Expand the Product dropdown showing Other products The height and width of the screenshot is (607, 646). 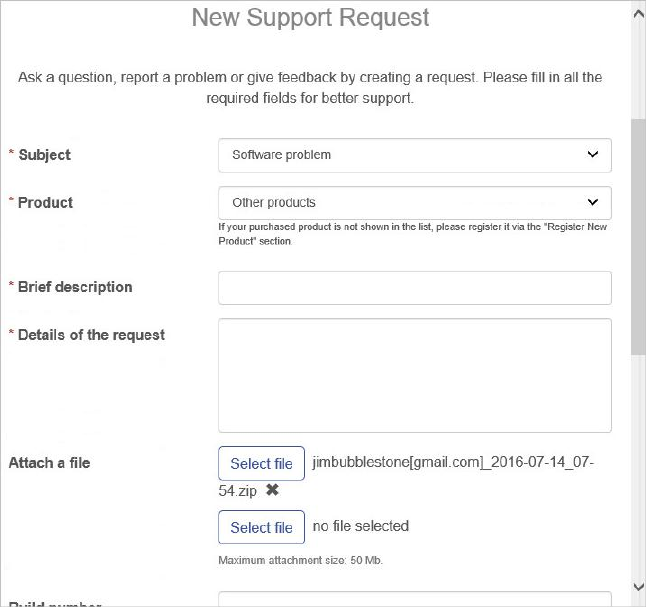414,202
